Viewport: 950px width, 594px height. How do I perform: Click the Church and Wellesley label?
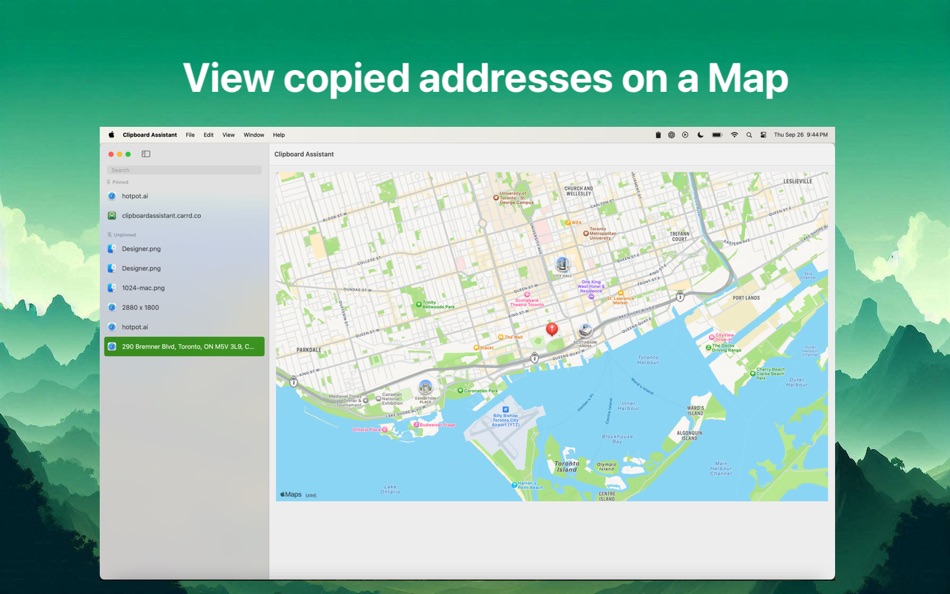tap(578, 191)
